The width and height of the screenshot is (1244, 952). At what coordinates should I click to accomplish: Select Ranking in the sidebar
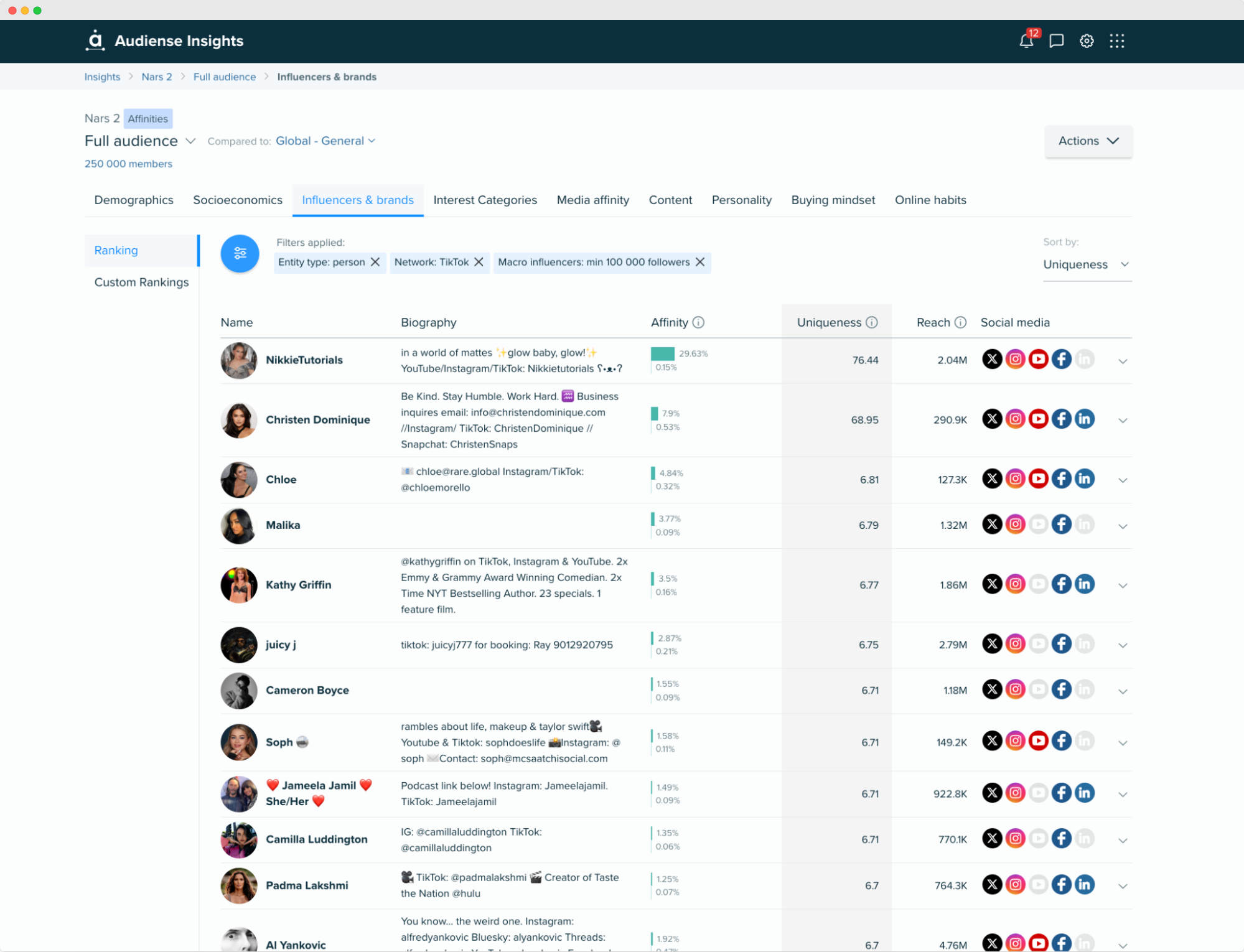(x=142, y=250)
